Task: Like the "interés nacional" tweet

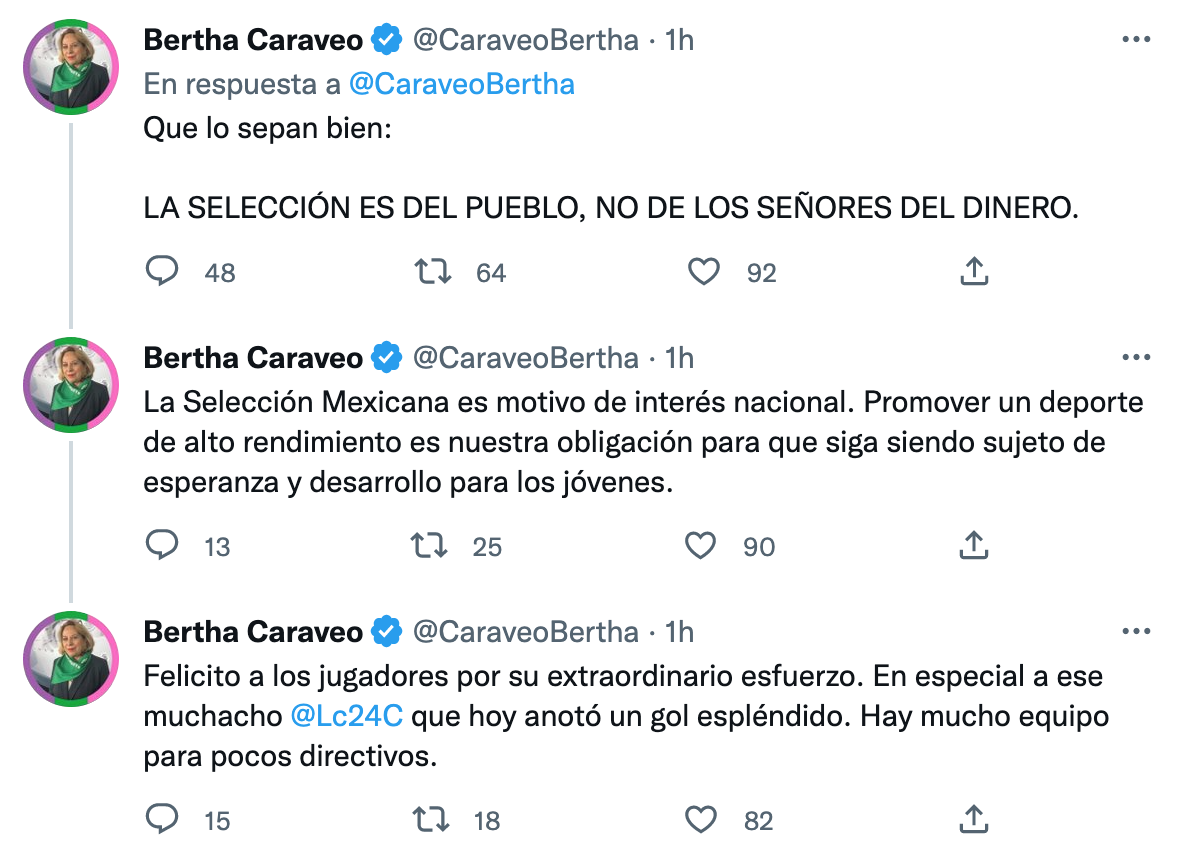Action: pyautogui.click(x=701, y=545)
